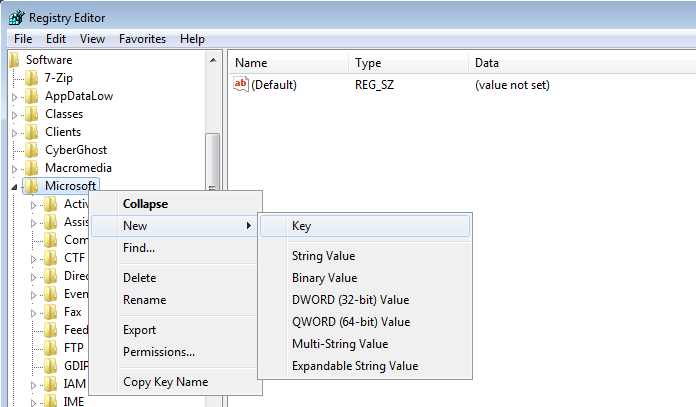Expand the Classes key arrow
696x407 pixels.
pos(15,115)
